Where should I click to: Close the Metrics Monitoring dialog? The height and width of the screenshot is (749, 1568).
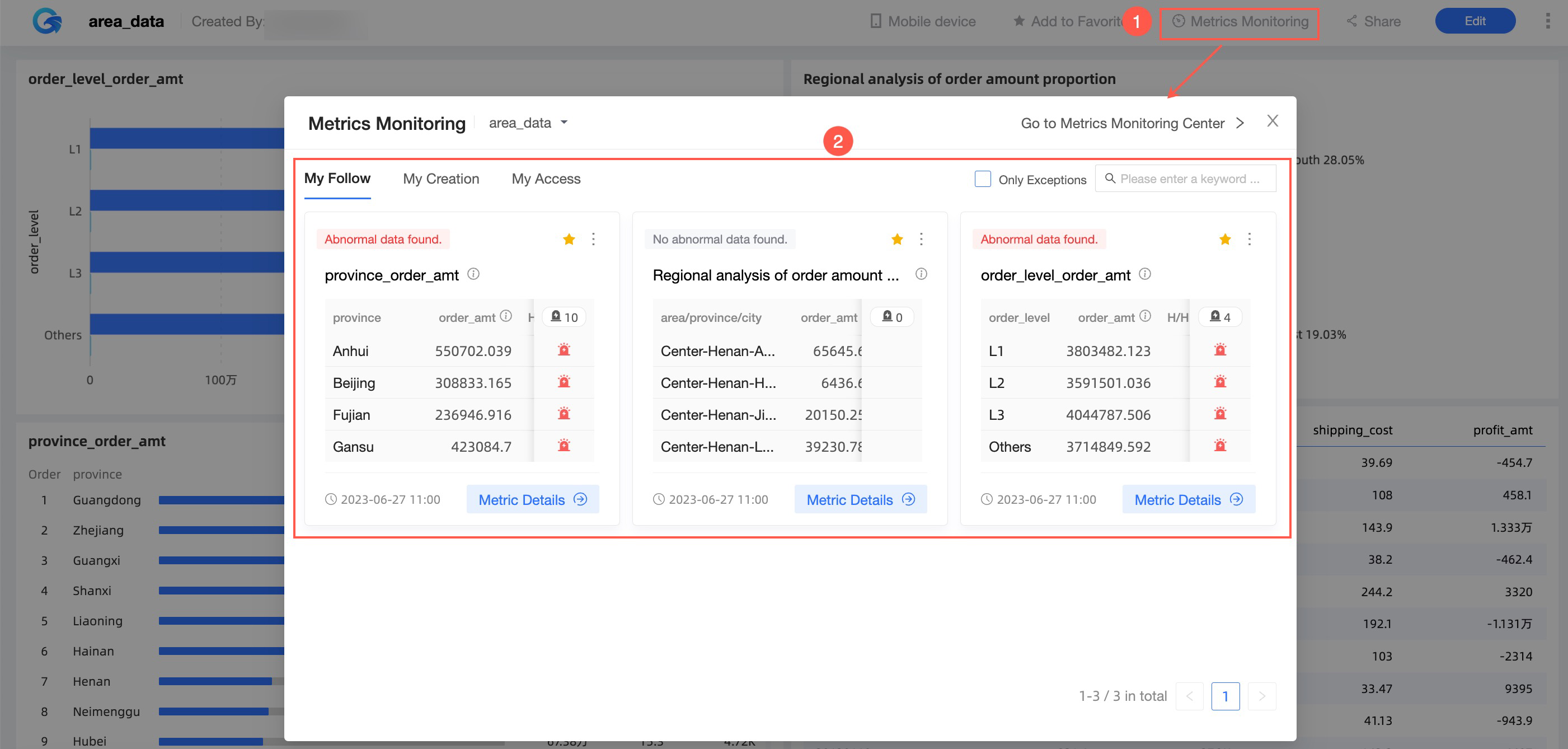click(1272, 121)
